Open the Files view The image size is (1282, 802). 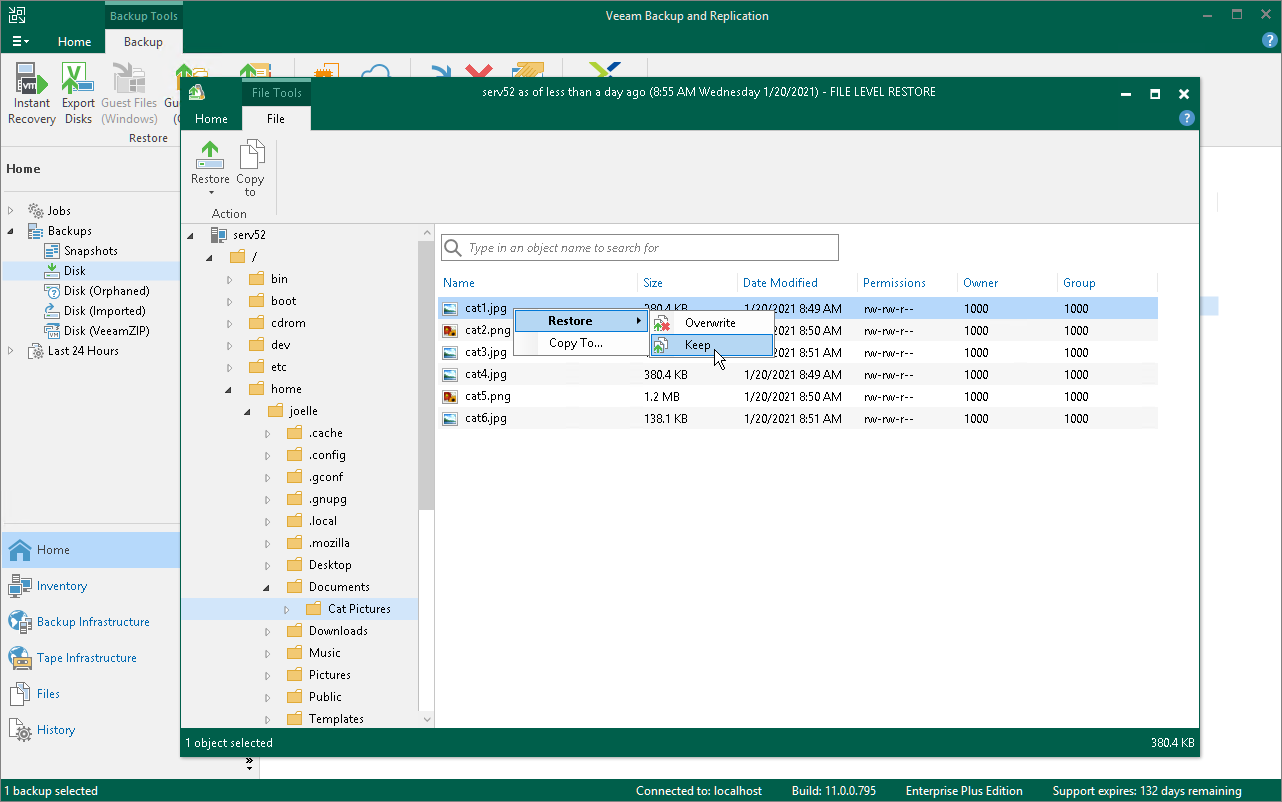tap(90, 694)
